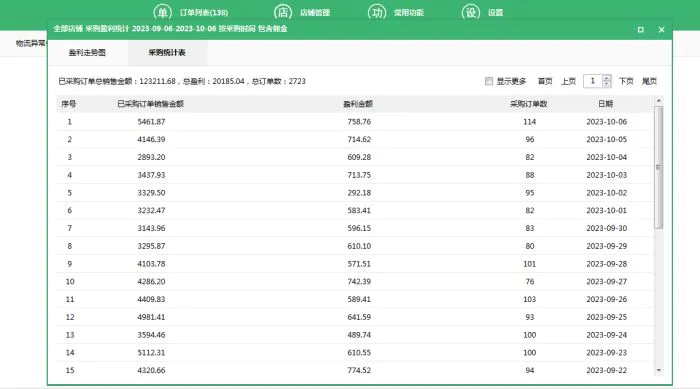Open the 设置 settings icon
This screenshot has width=700, height=389.
click(x=471, y=12)
